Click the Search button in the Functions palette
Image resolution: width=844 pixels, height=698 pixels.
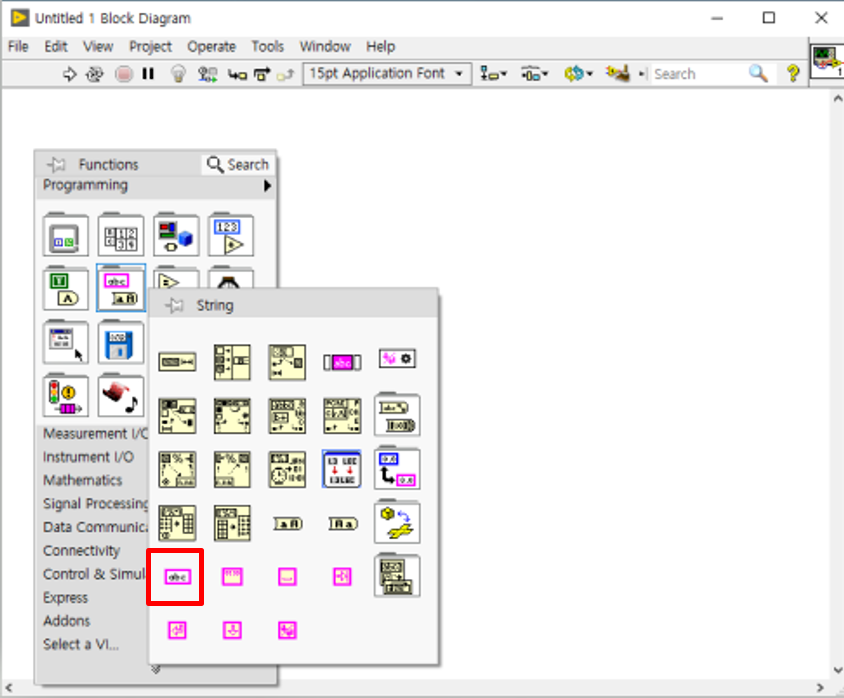(238, 164)
